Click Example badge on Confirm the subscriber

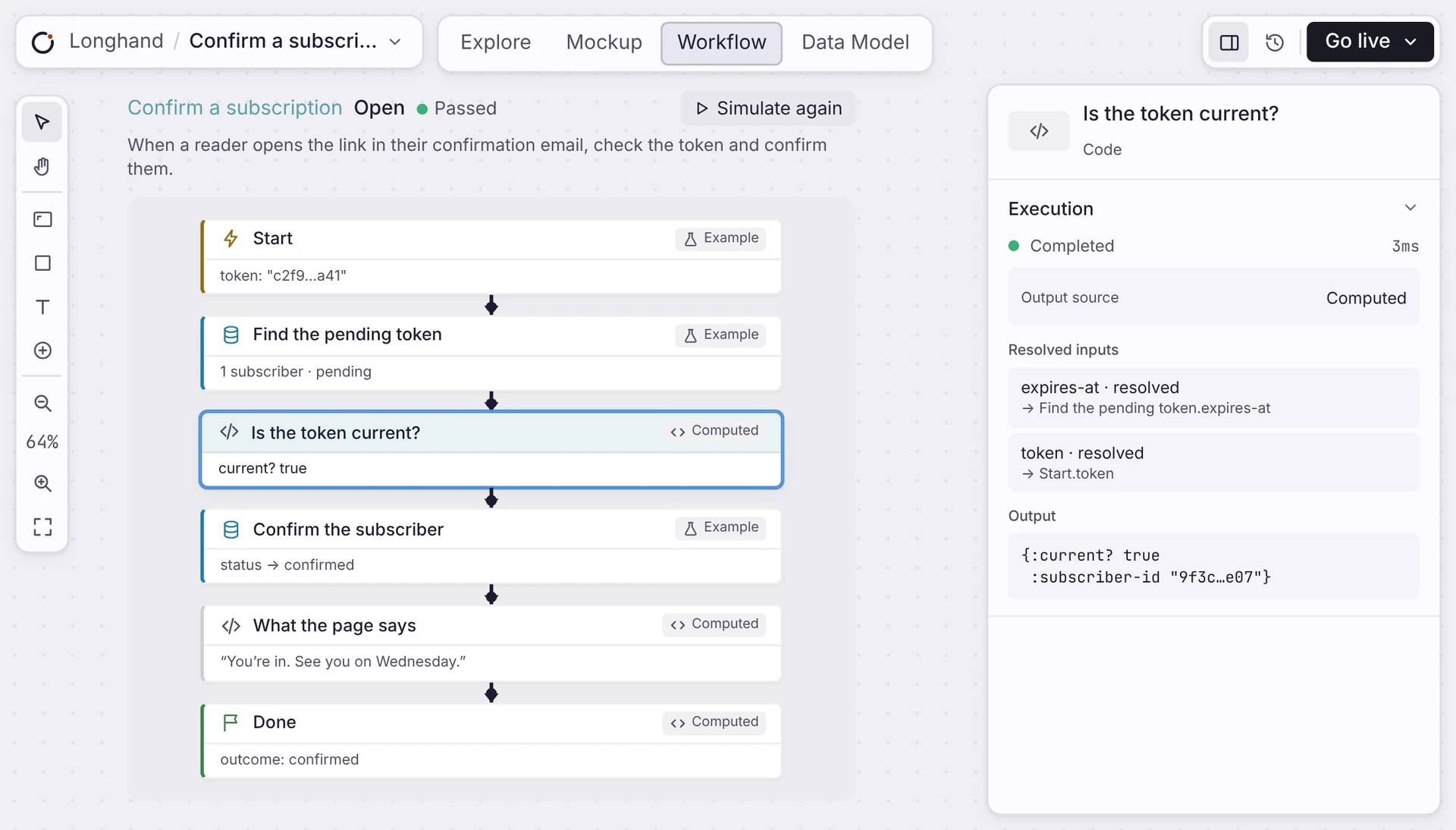[720, 527]
